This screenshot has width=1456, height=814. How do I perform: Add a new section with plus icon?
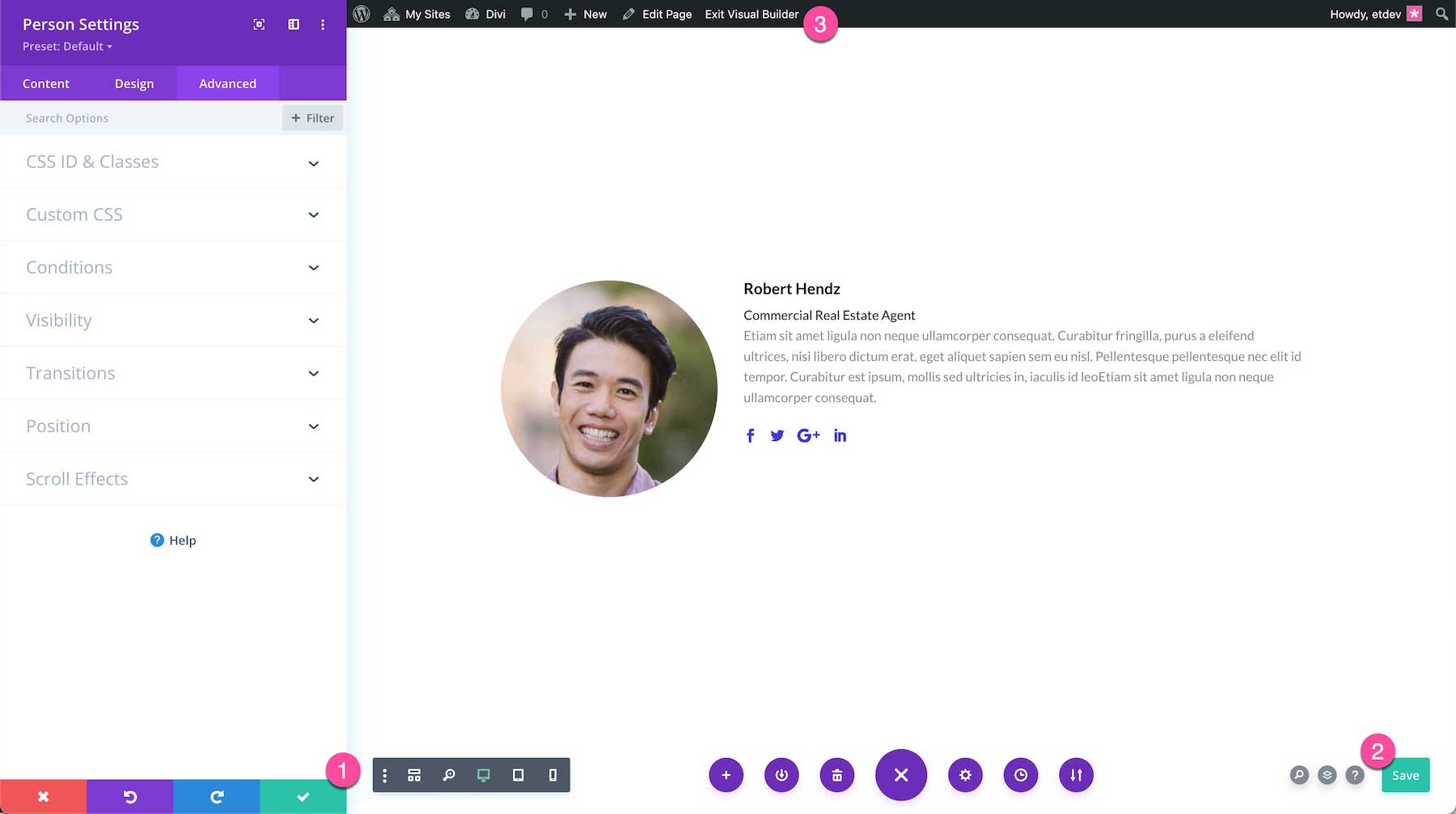pos(726,774)
